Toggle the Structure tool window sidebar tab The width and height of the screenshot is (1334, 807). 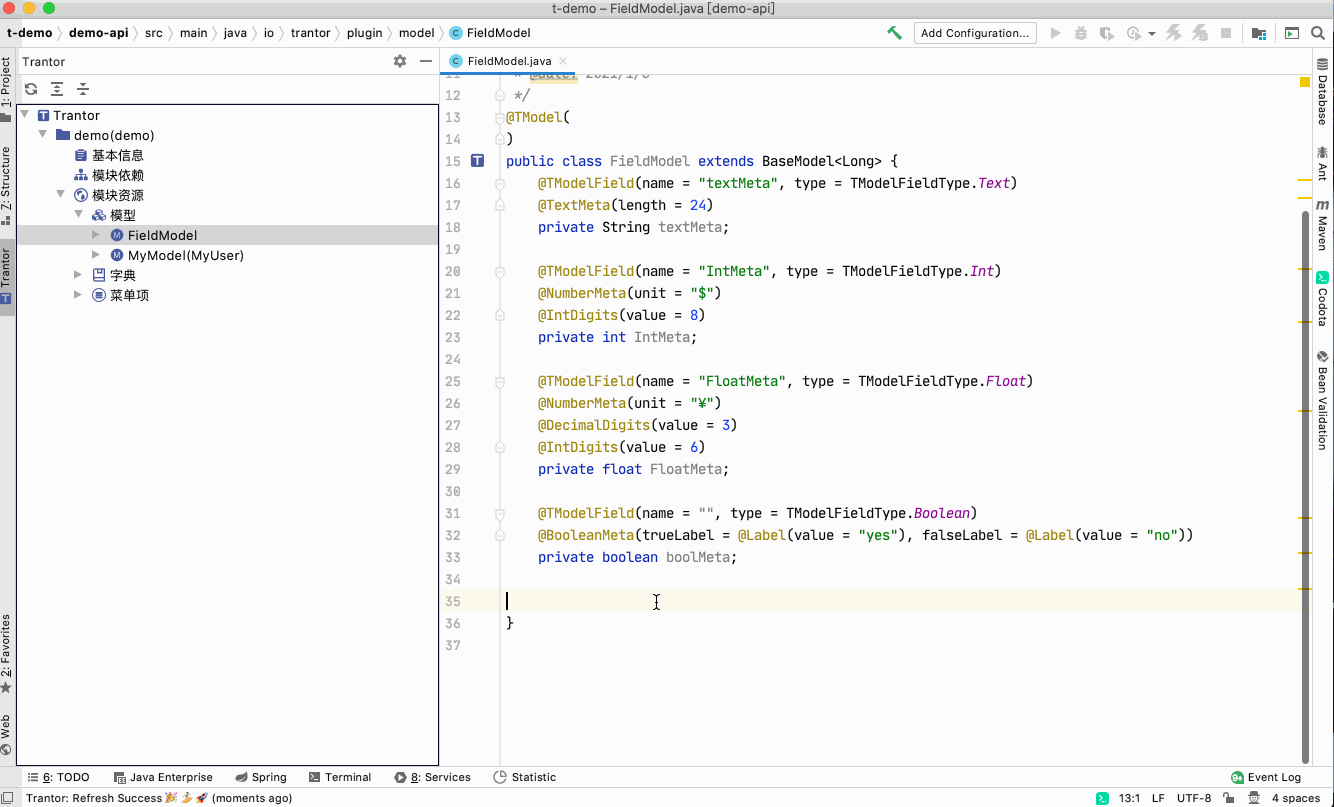(x=6, y=185)
